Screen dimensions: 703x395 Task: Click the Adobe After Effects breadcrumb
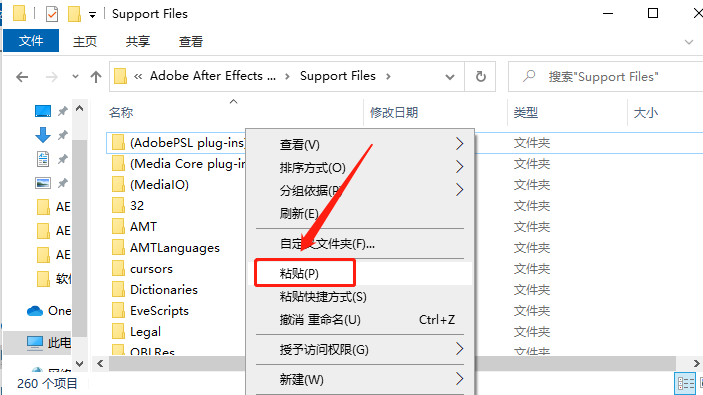tap(213, 76)
